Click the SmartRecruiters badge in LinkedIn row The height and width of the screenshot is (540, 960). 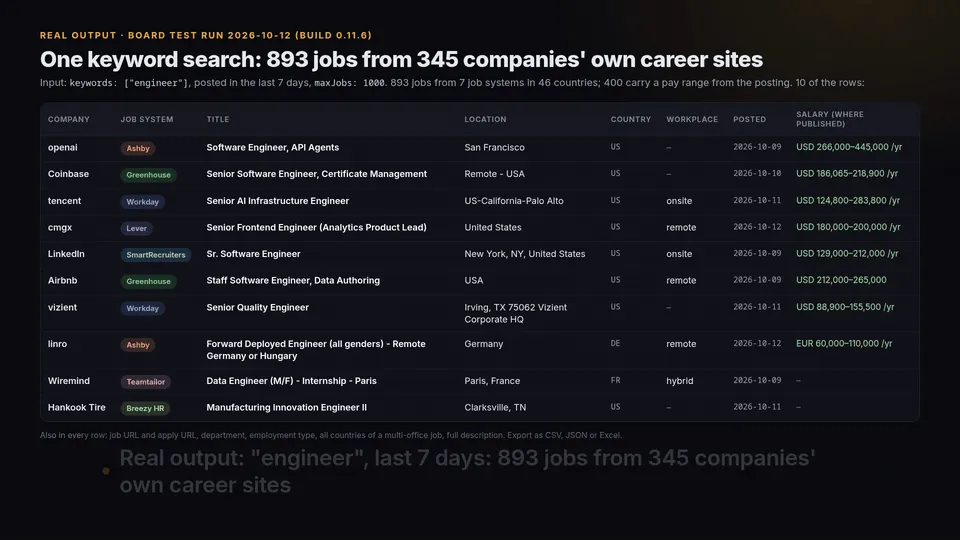[x=156, y=255]
